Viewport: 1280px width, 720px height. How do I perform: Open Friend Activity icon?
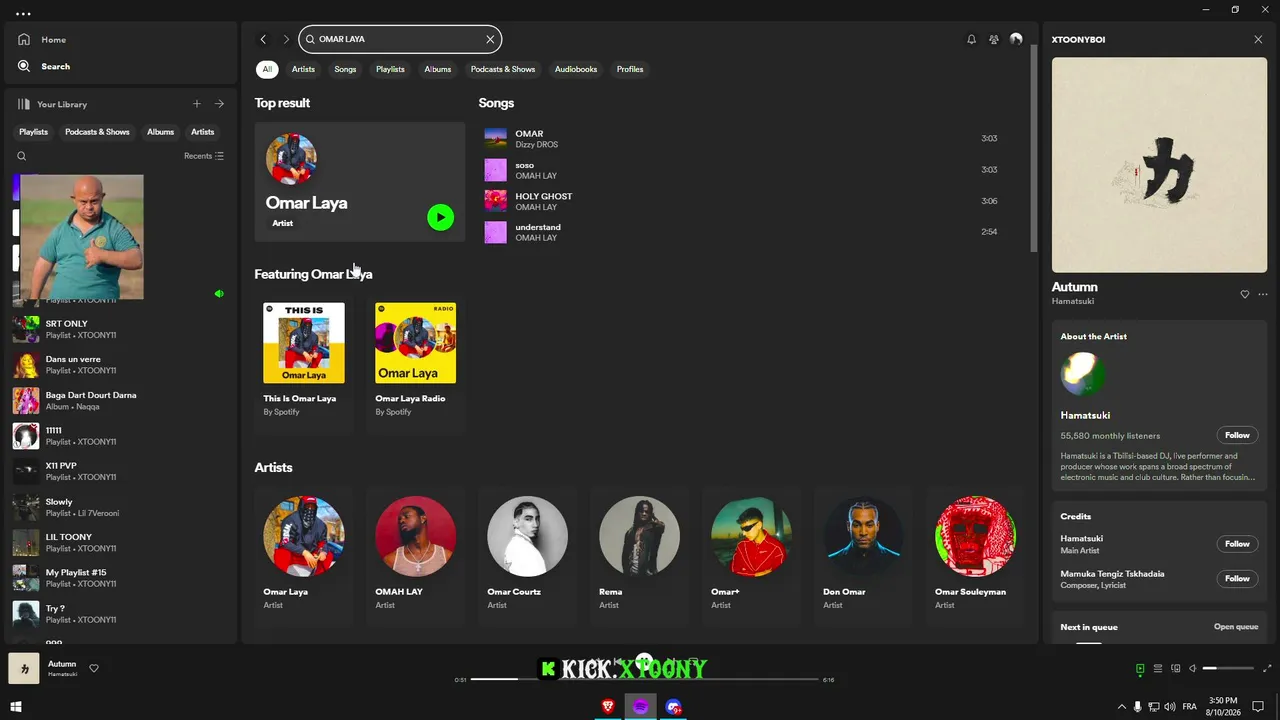click(994, 39)
